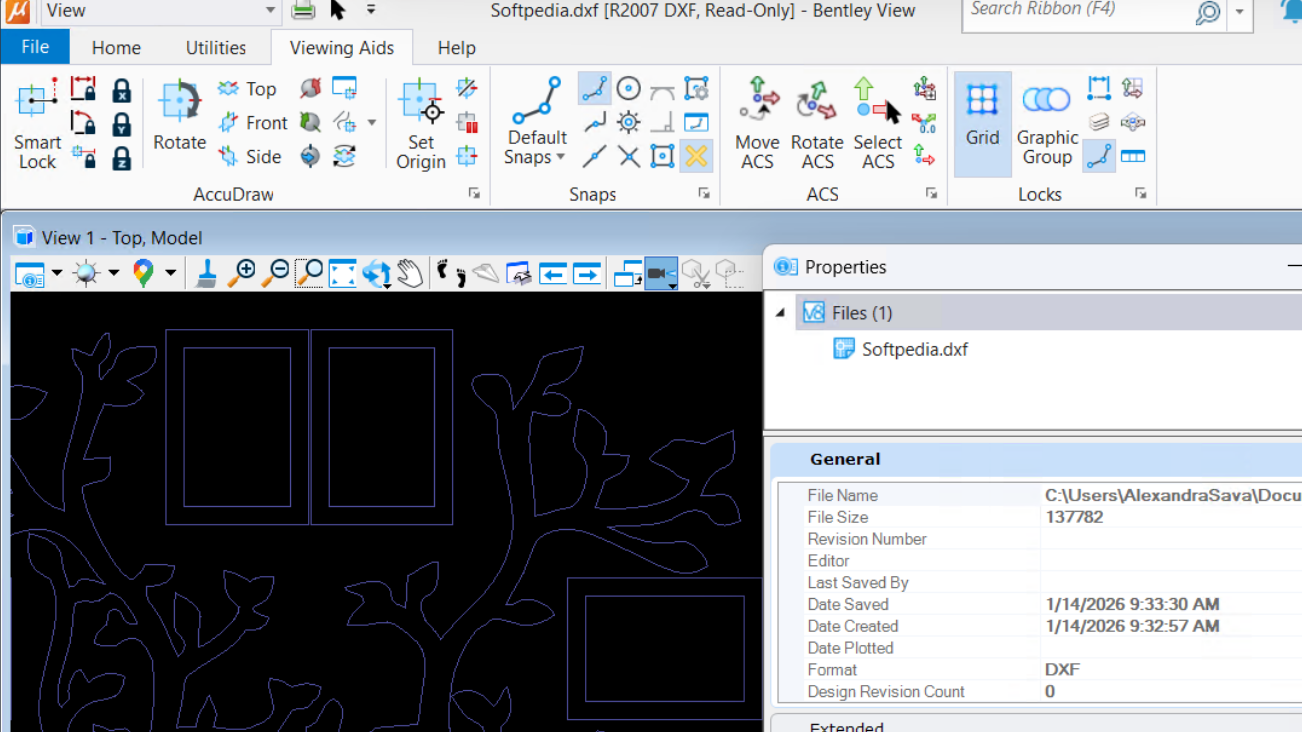The height and width of the screenshot is (732, 1302).
Task: Select the Set Origin tool
Action: coord(421,124)
